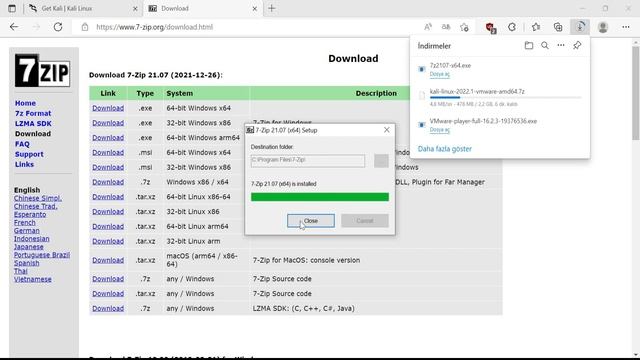Search downloads in İndirmeler panel
This screenshot has width=640, height=360.
pyautogui.click(x=545, y=45)
